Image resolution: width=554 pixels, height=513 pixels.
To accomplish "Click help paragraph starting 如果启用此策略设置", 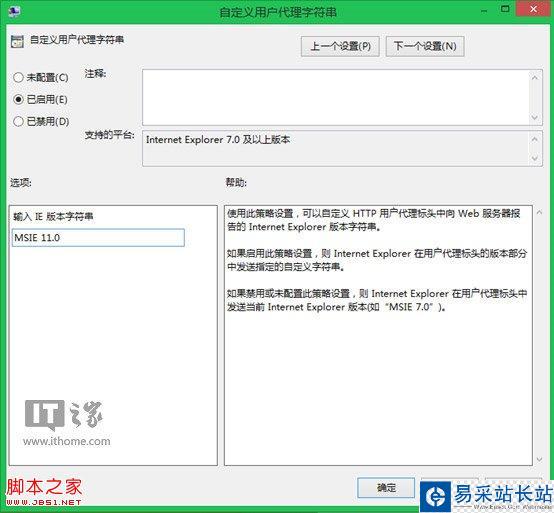I will pos(377,260).
